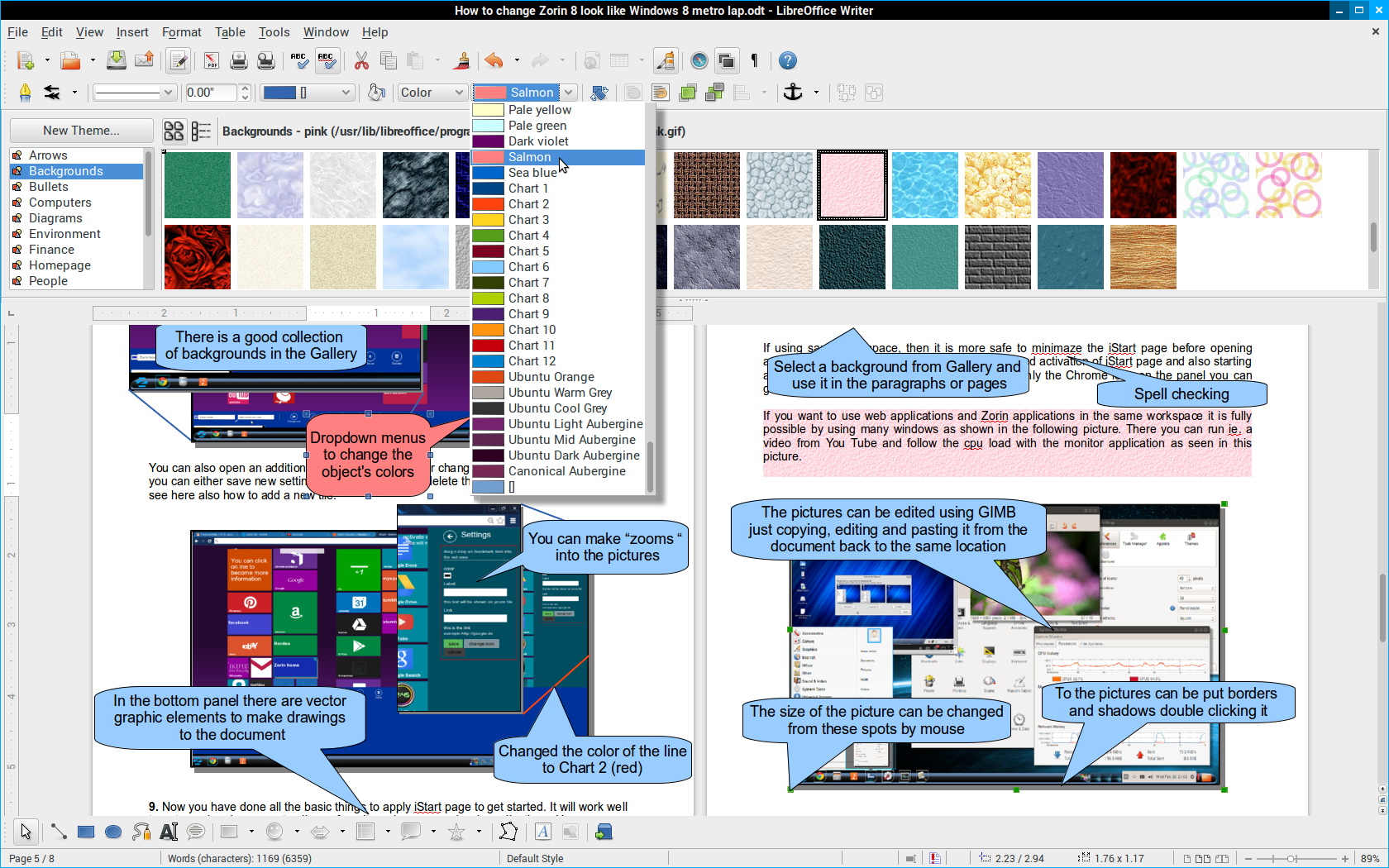
Task: Click the Anchor icon in toolbar
Action: (x=793, y=93)
